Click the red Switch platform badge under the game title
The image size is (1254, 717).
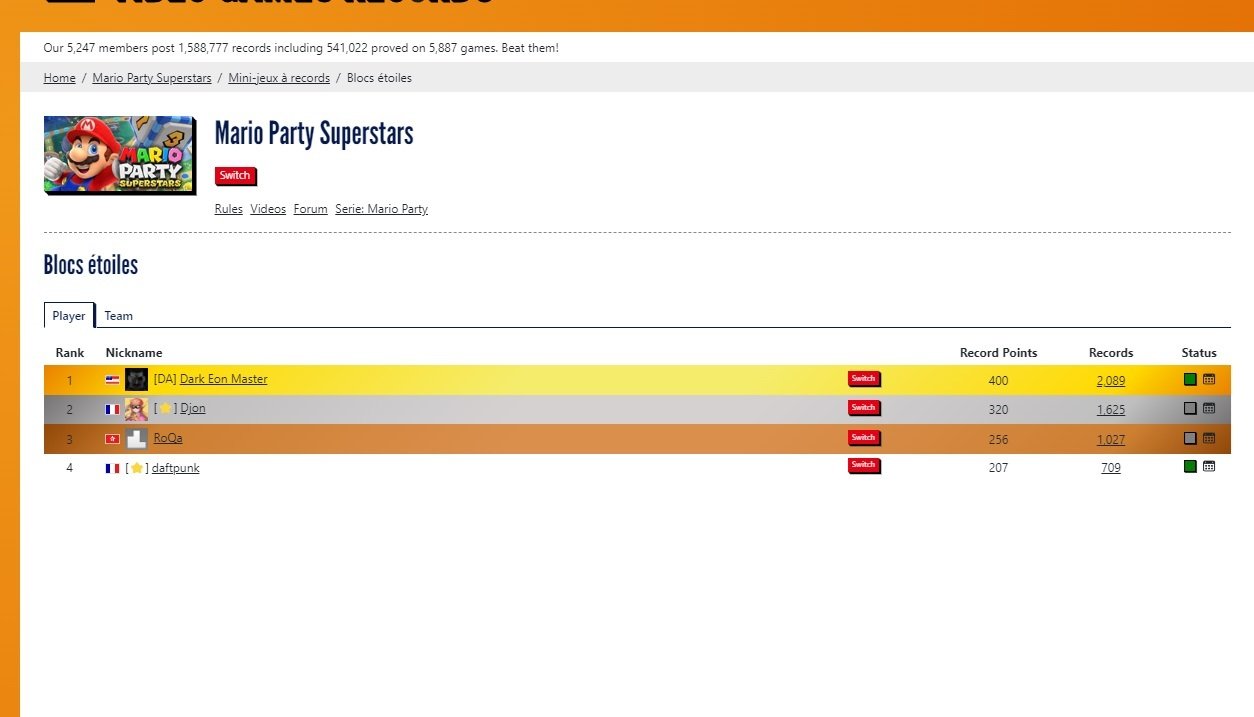pos(236,176)
